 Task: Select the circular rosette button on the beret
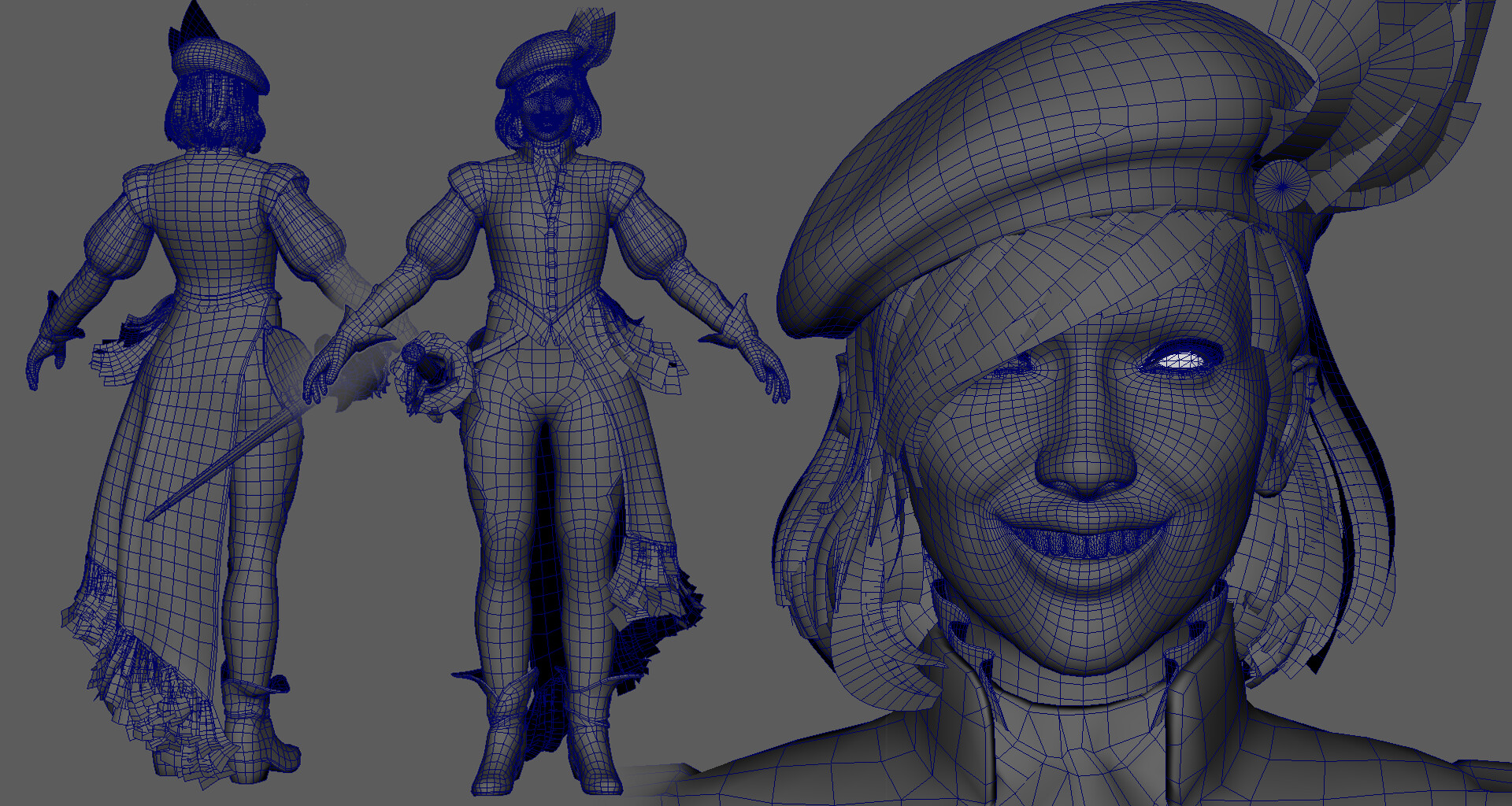point(1282,187)
